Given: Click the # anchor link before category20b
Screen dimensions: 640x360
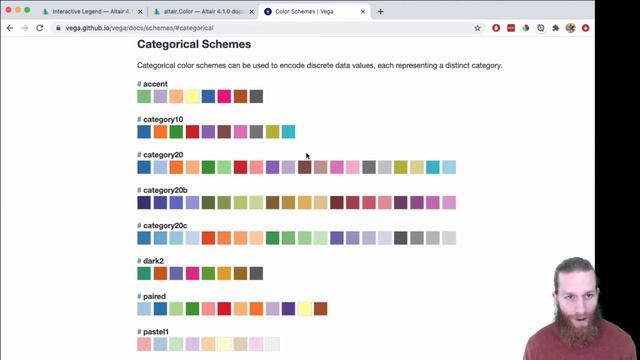Looking at the screenshot, I should [139, 190].
